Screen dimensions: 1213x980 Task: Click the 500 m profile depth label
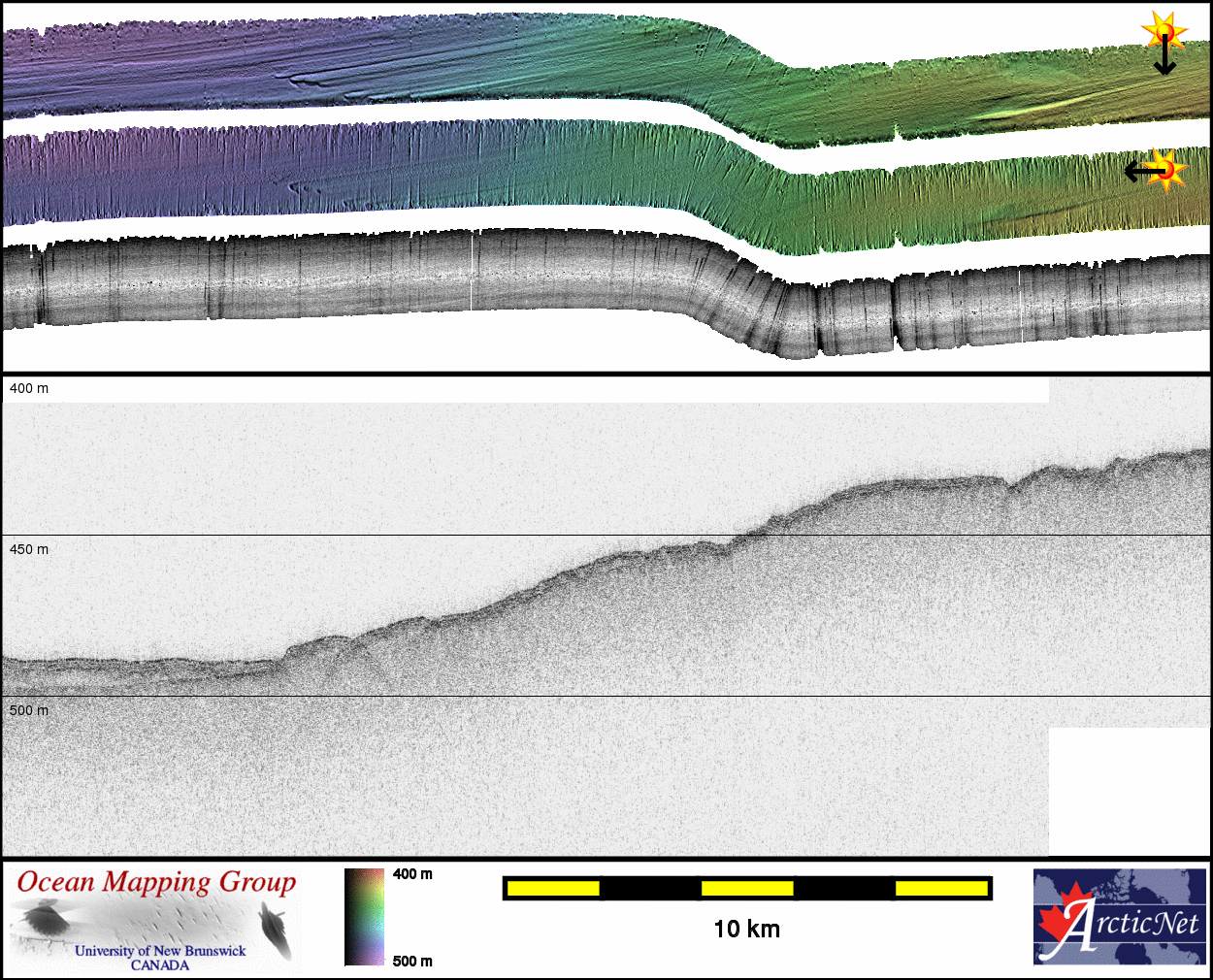click(29, 710)
